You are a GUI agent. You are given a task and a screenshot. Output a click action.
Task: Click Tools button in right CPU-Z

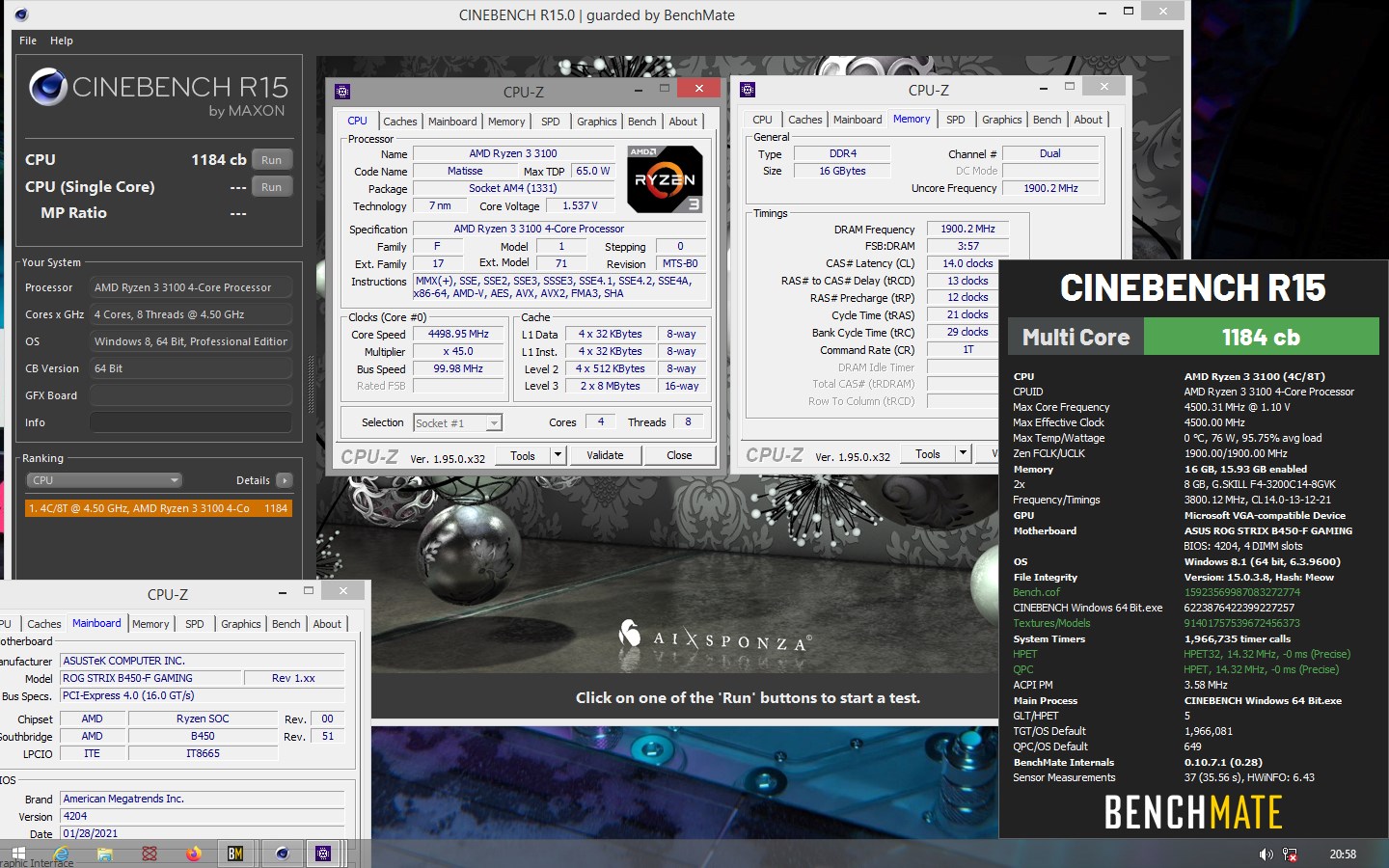[x=928, y=454]
